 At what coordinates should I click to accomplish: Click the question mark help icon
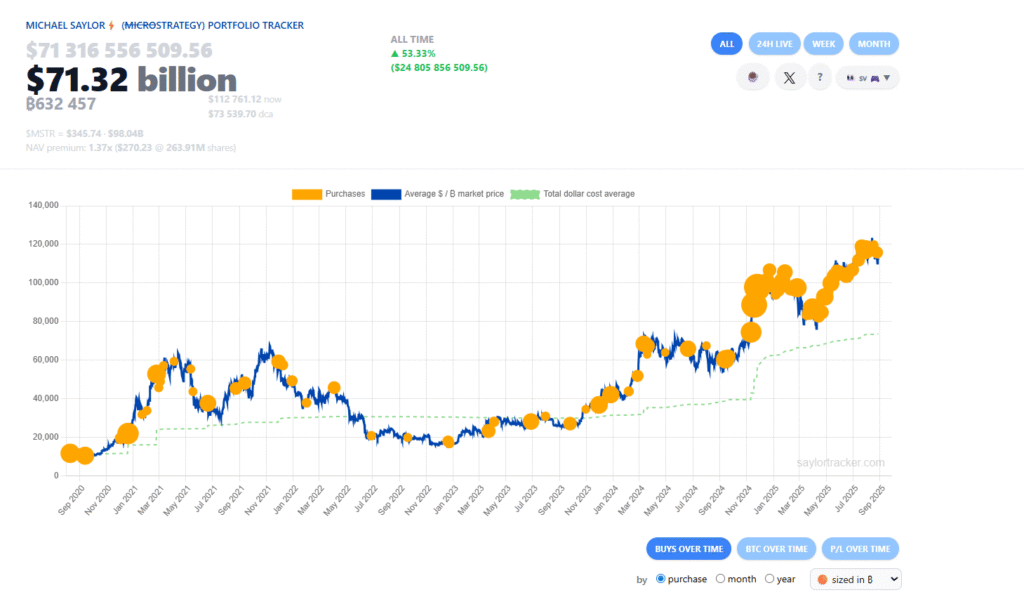(x=819, y=77)
